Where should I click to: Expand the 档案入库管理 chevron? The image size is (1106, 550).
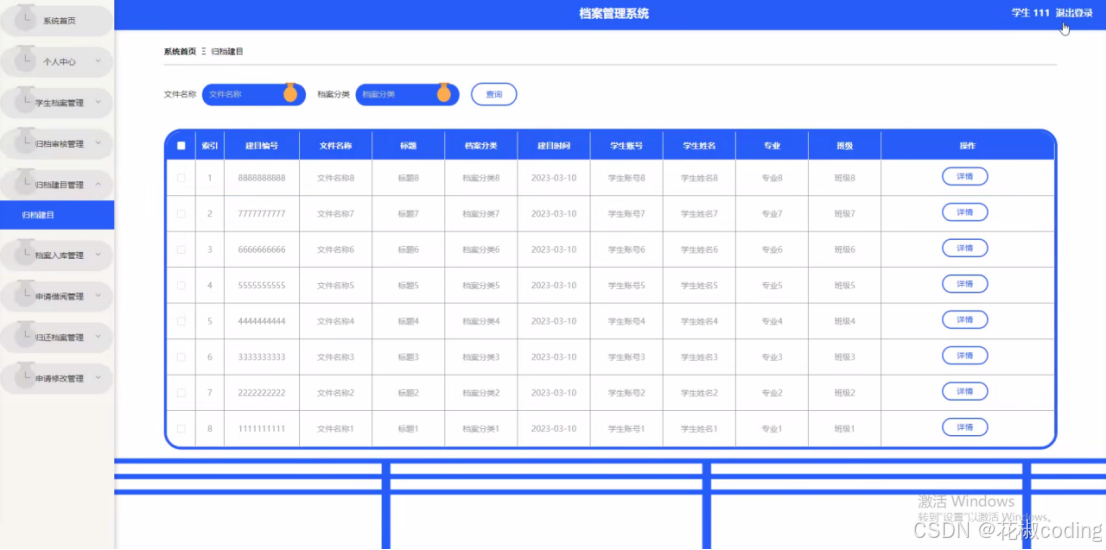pos(98,255)
